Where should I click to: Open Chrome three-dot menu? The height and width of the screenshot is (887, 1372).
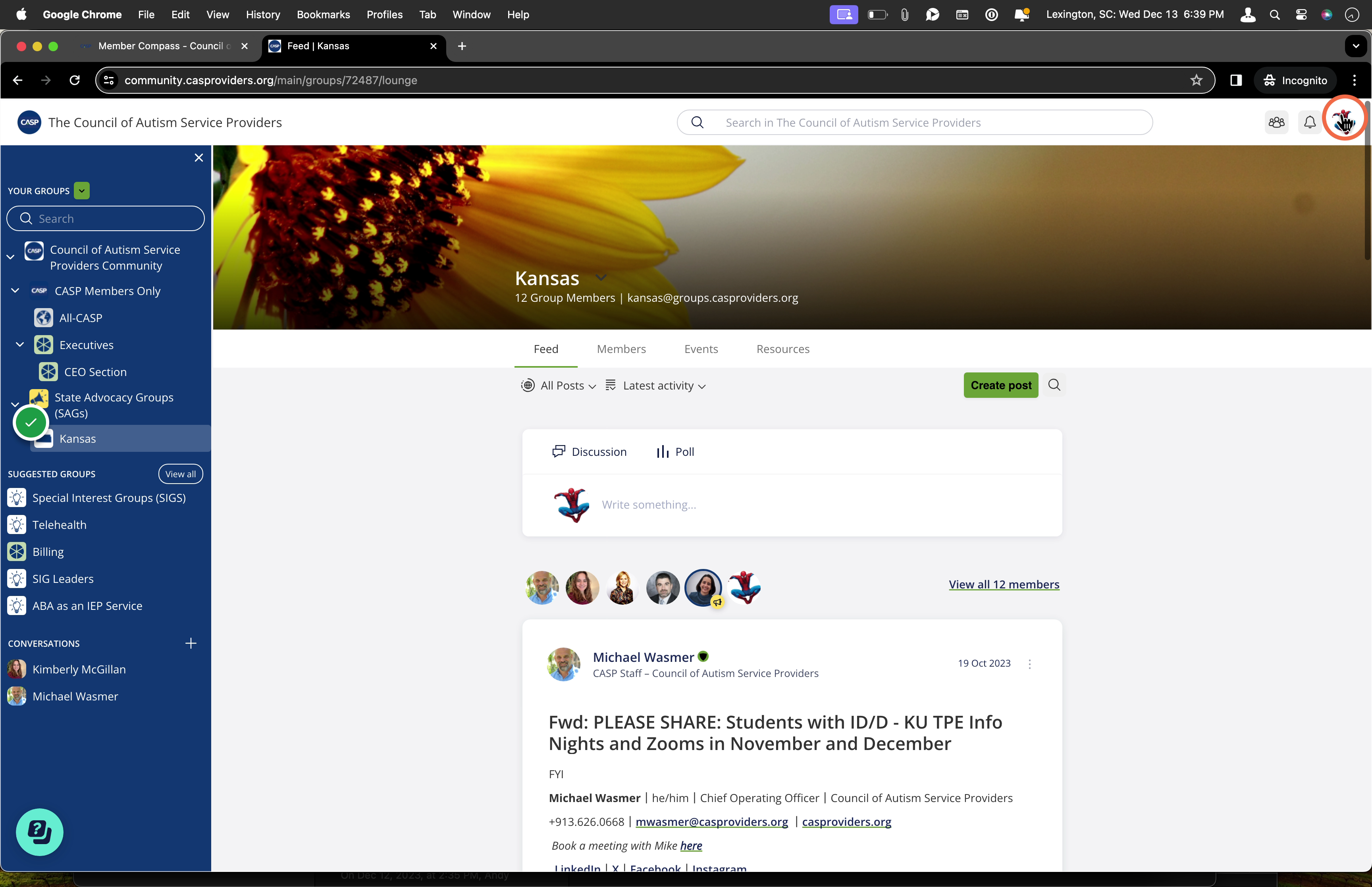[x=1354, y=80]
